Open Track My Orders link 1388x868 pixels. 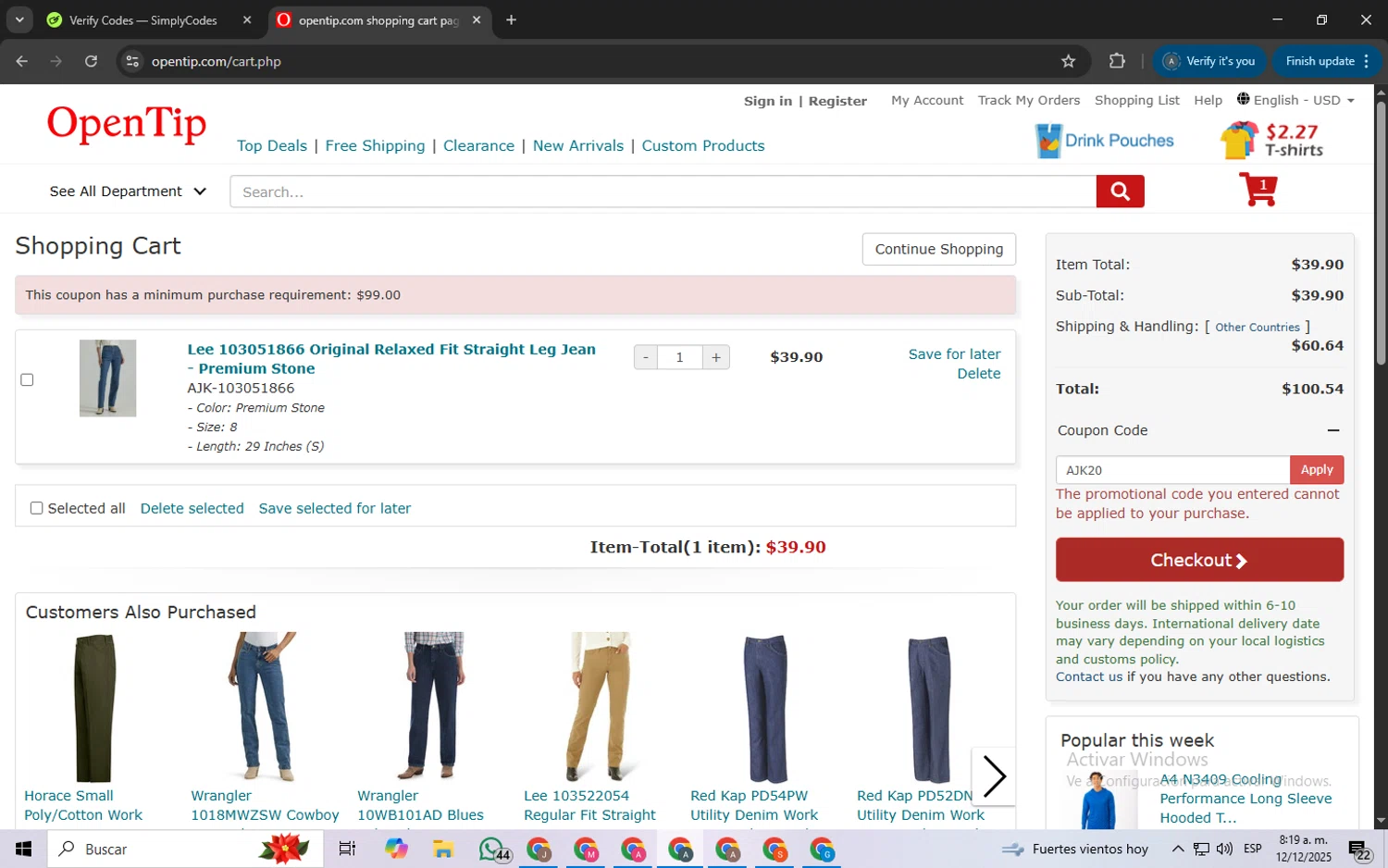[x=1029, y=100]
